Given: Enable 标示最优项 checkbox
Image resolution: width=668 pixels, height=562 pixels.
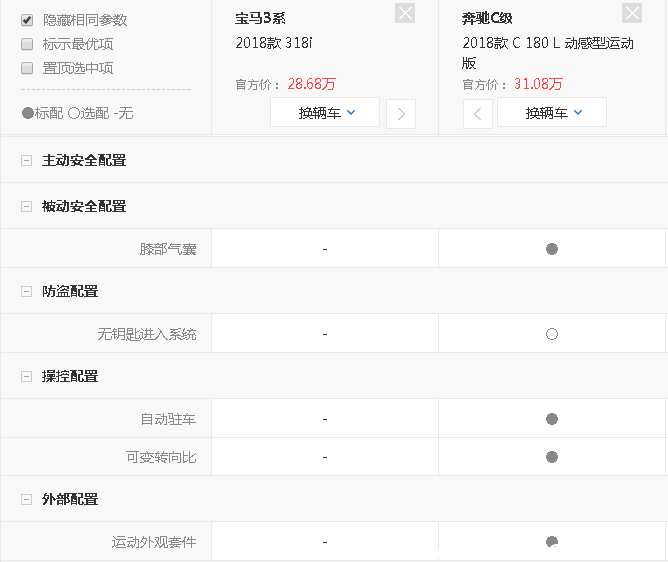Looking at the screenshot, I should 27,44.
